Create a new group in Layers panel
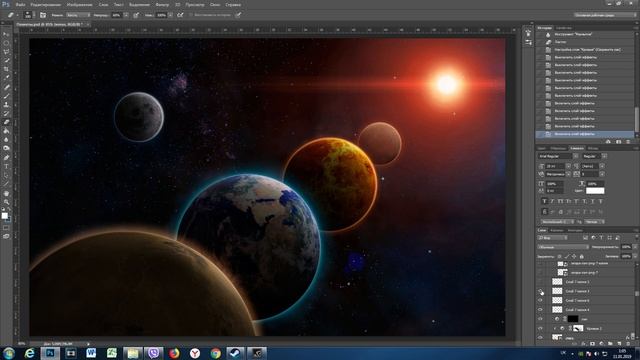The image size is (640, 360). coord(610,344)
